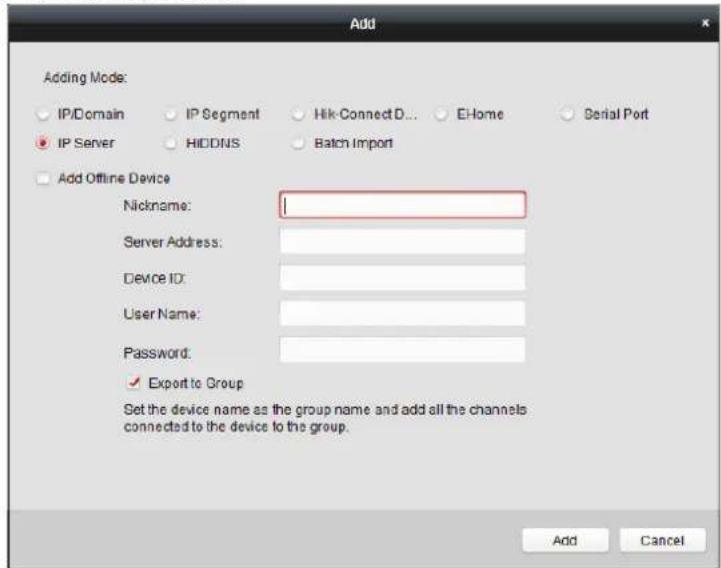Activate the User Name field
The image size is (721, 568).
(402, 313)
